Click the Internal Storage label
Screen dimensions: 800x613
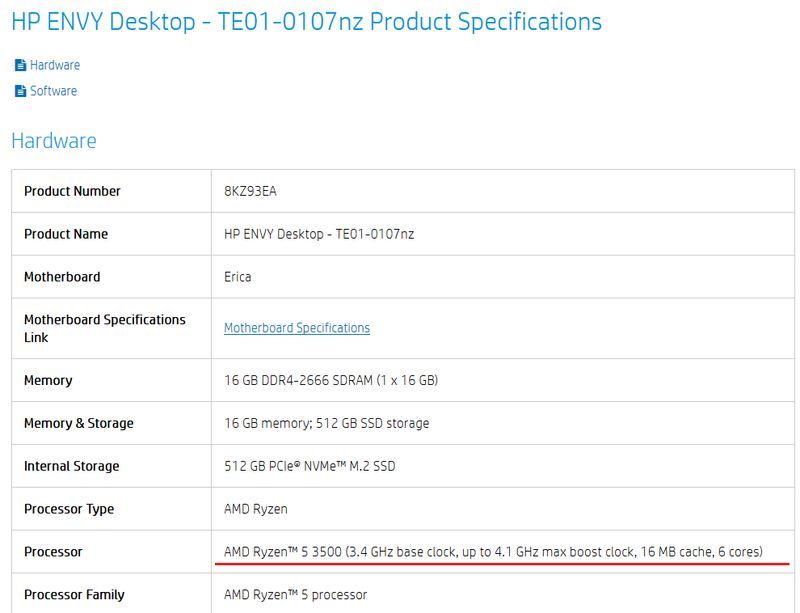71,466
